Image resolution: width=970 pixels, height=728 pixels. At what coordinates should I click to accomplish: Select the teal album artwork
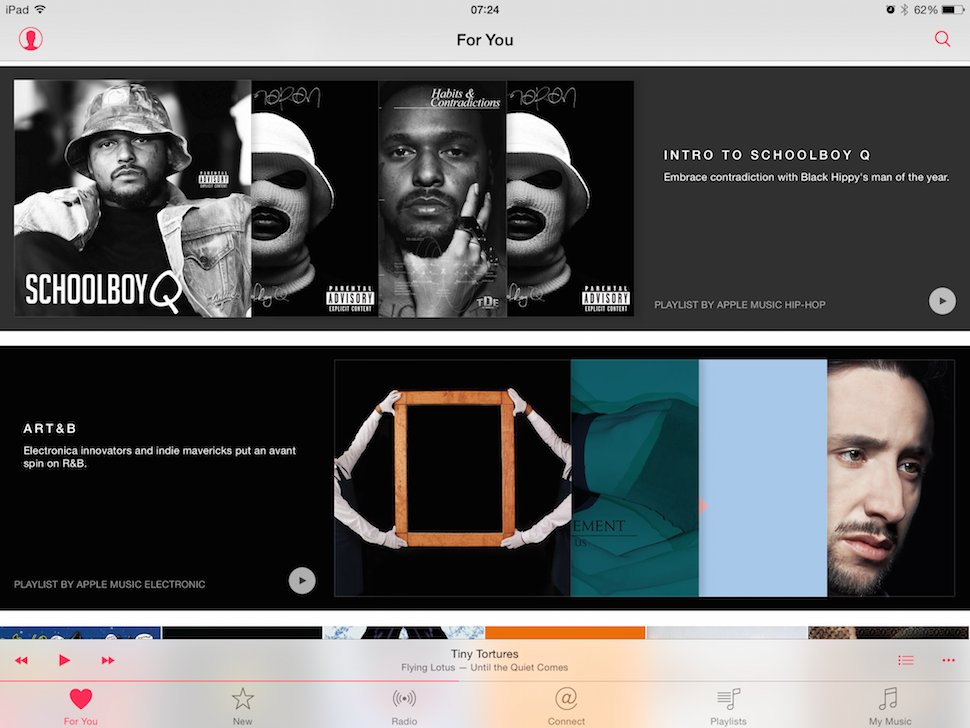pos(635,478)
